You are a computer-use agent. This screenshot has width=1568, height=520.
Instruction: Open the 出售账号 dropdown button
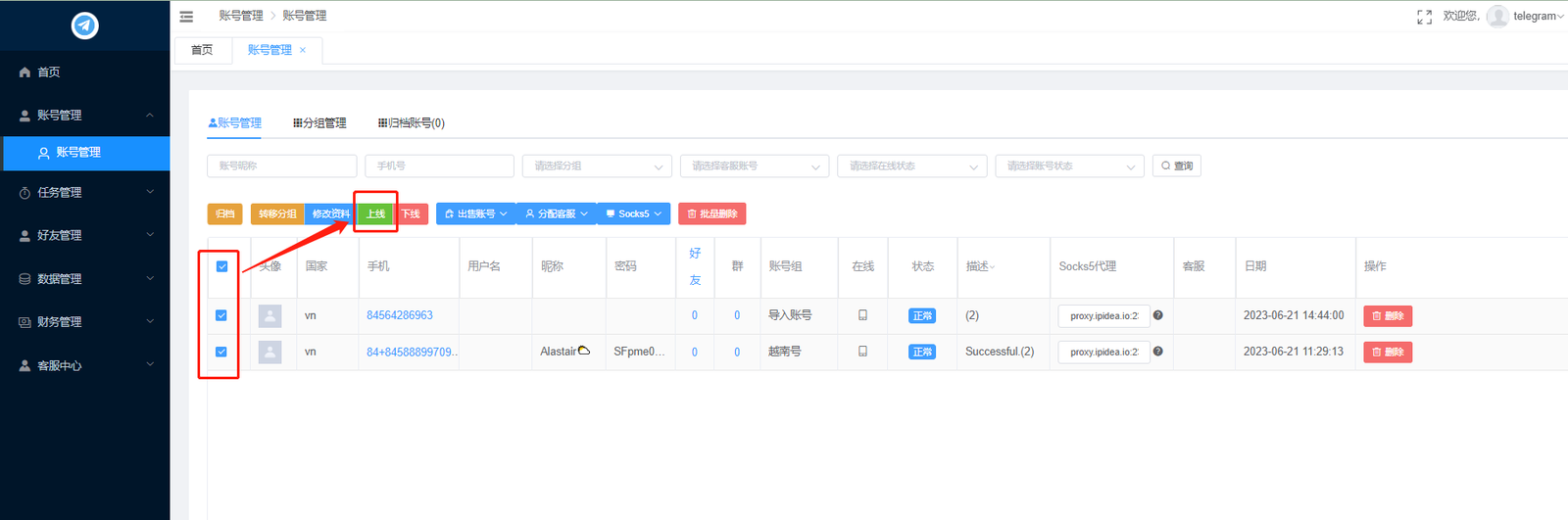pyautogui.click(x=475, y=213)
